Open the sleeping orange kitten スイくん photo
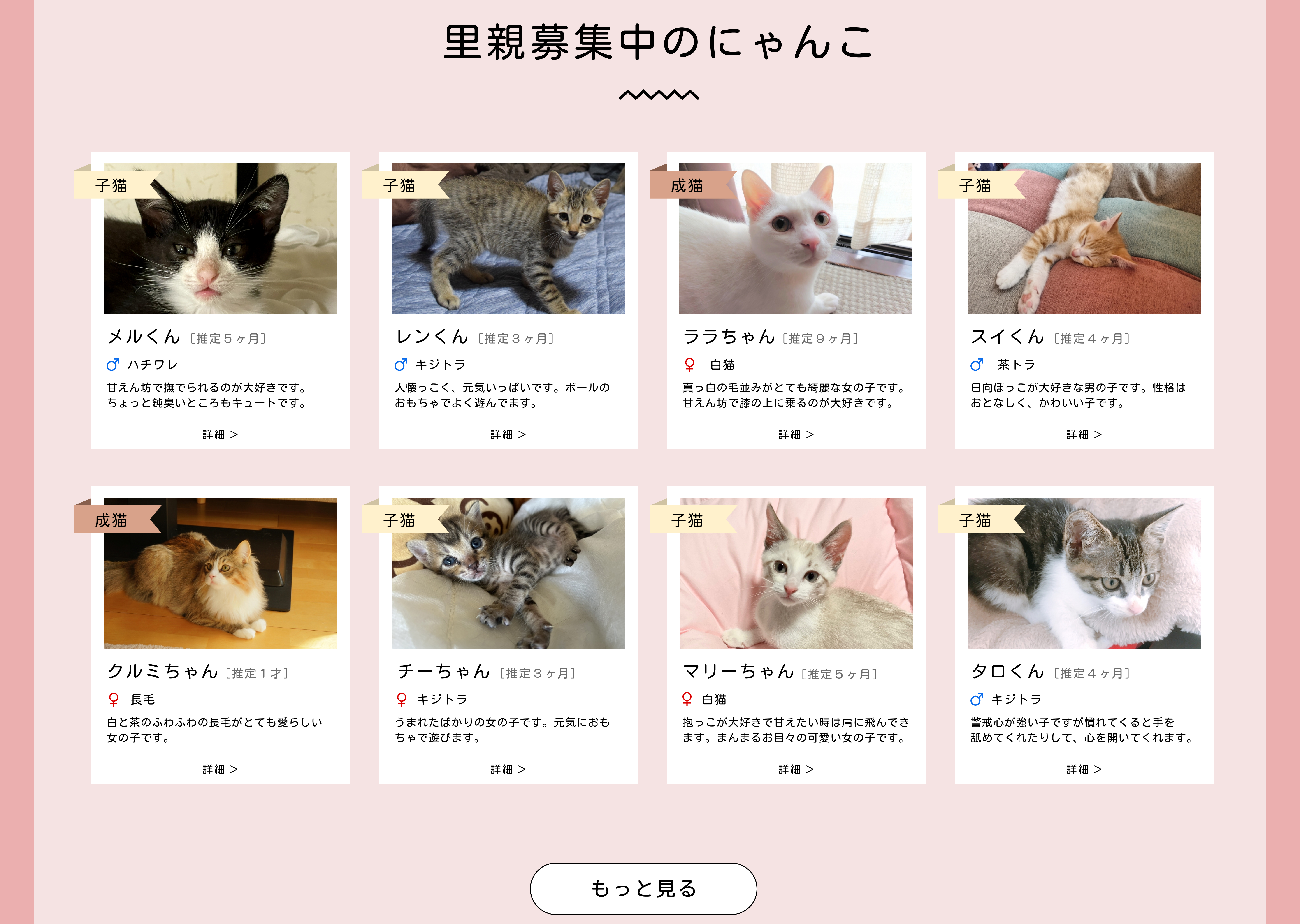This screenshot has width=1300, height=924. [1084, 238]
